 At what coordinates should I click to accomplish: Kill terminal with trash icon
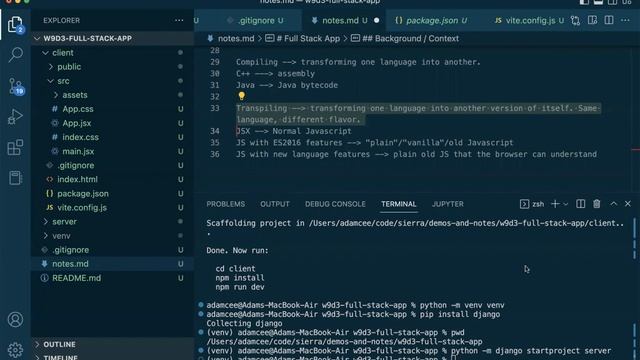(x=597, y=204)
